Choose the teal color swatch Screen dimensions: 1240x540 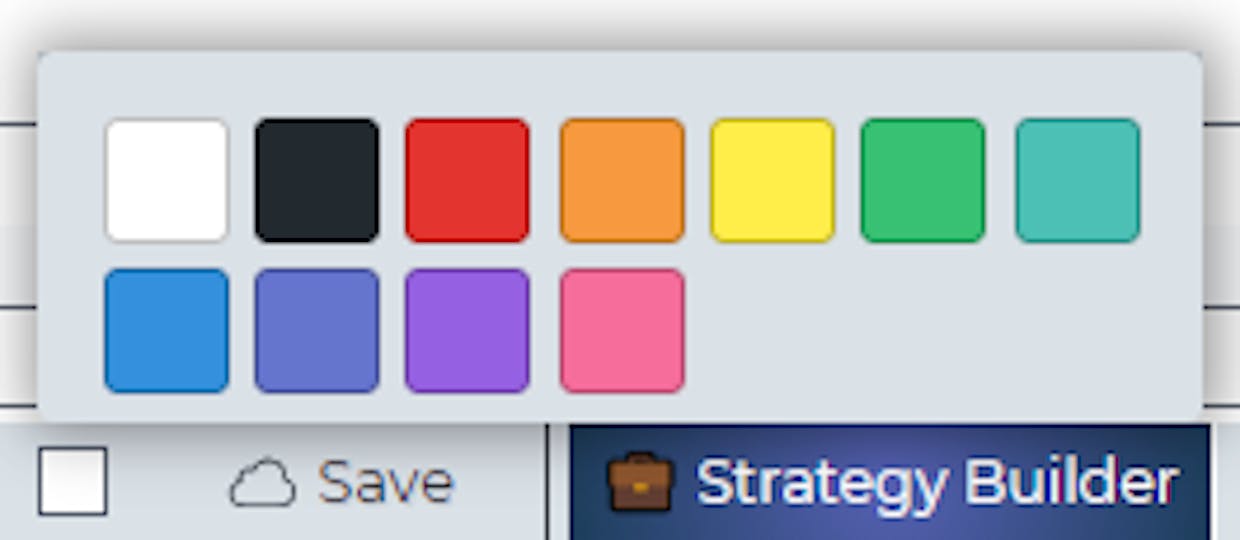[1077, 181]
